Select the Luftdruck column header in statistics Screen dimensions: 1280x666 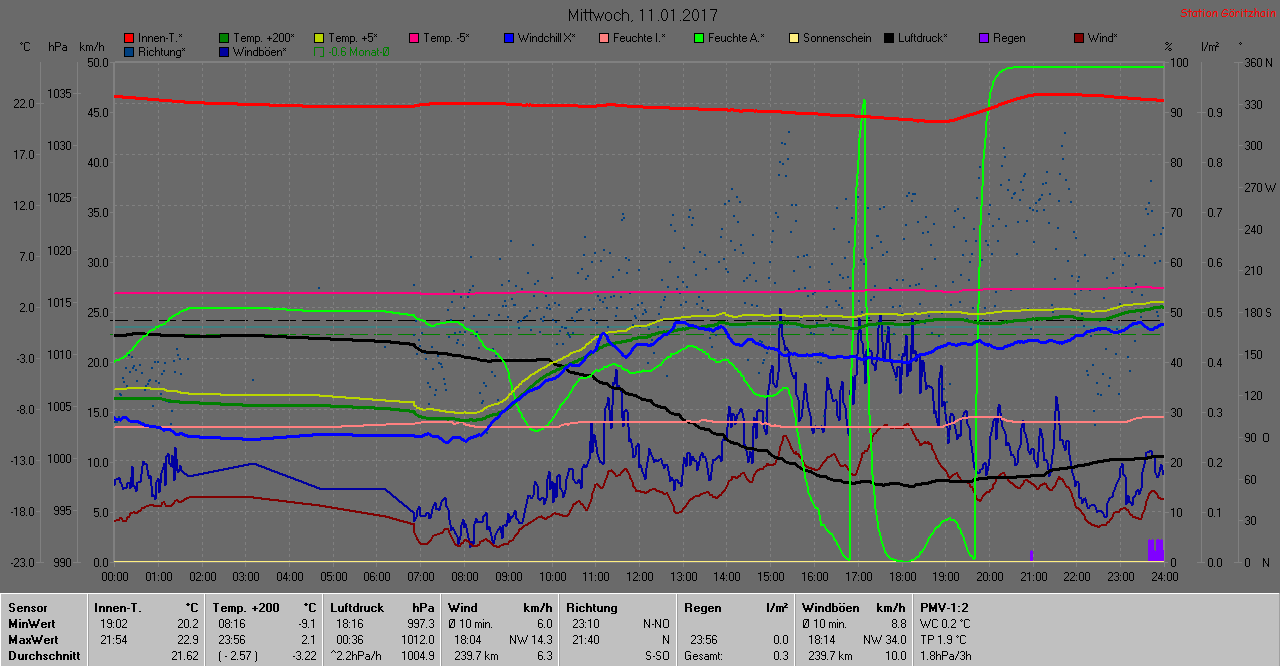point(358,607)
